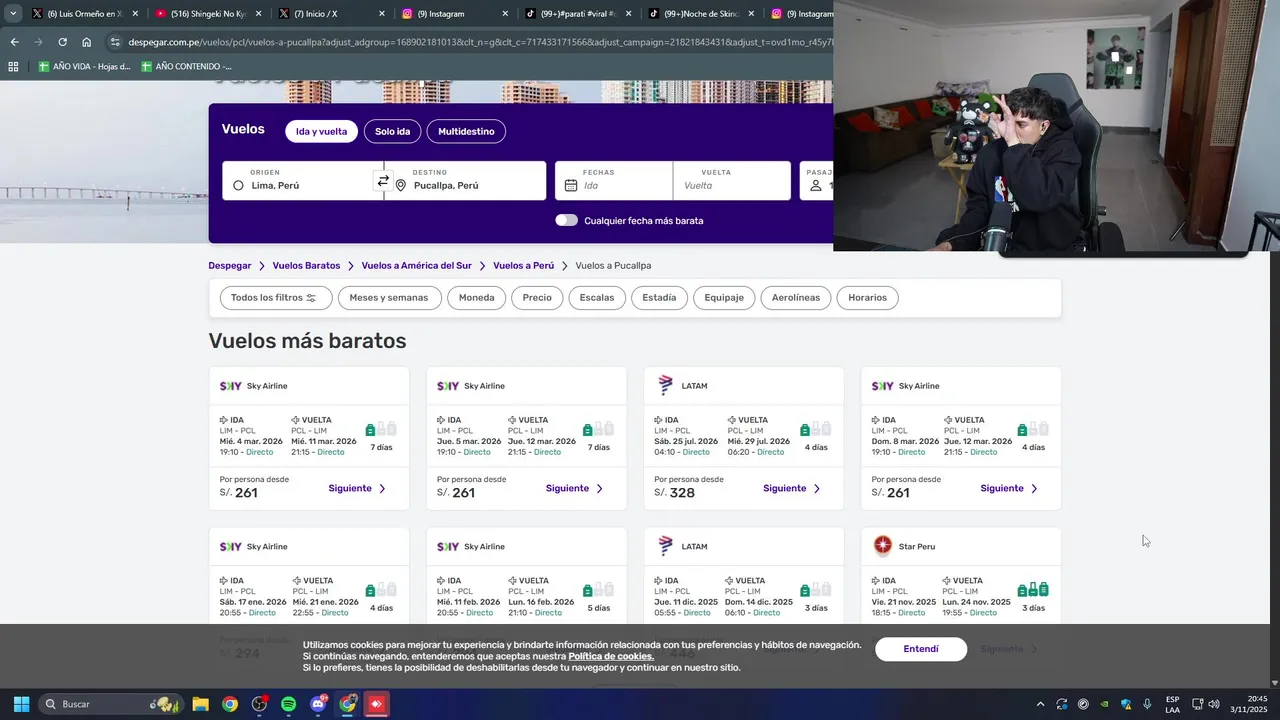
Task: Click the location pin icon in Destino
Action: point(401,185)
